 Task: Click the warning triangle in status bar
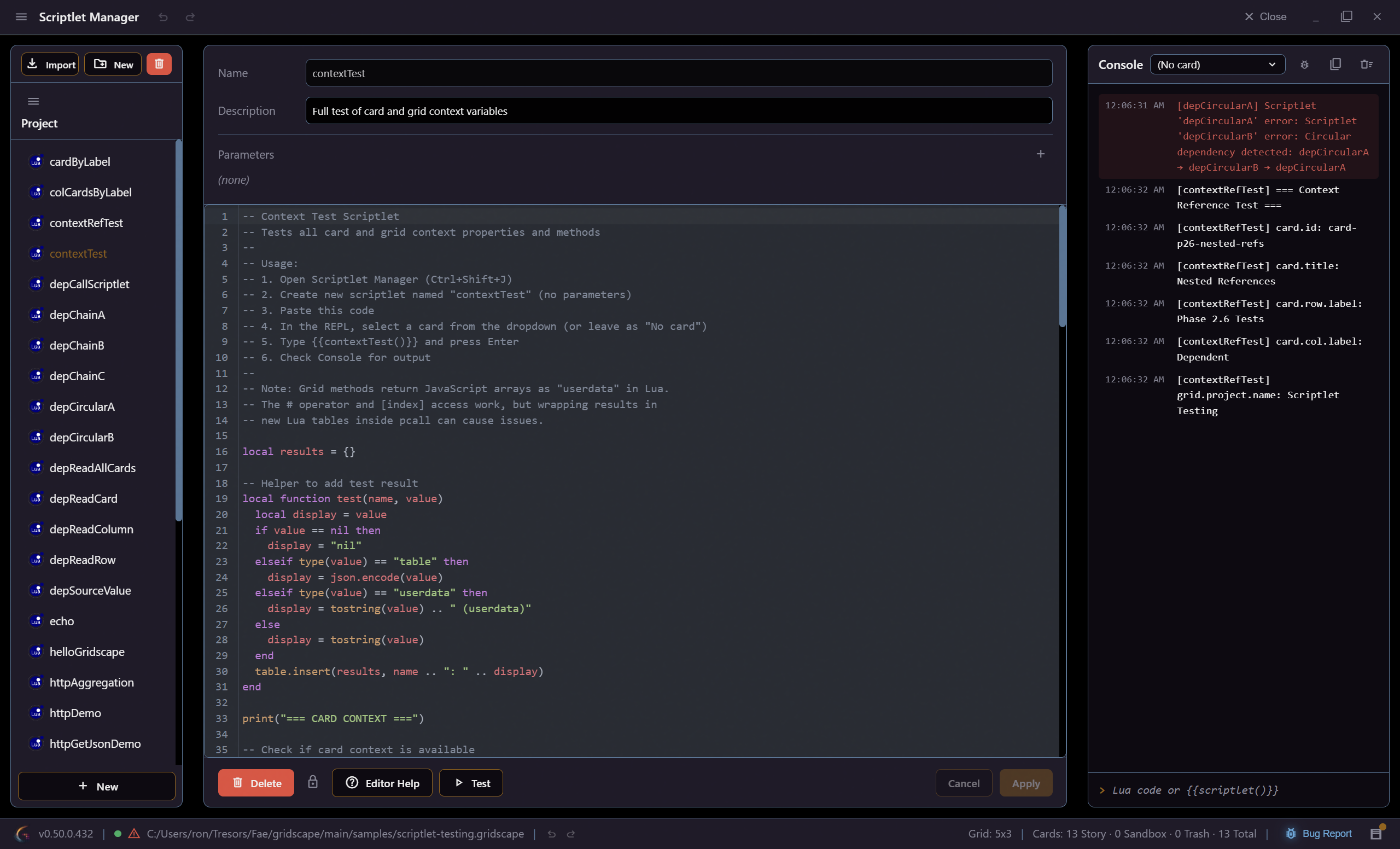coord(134,834)
